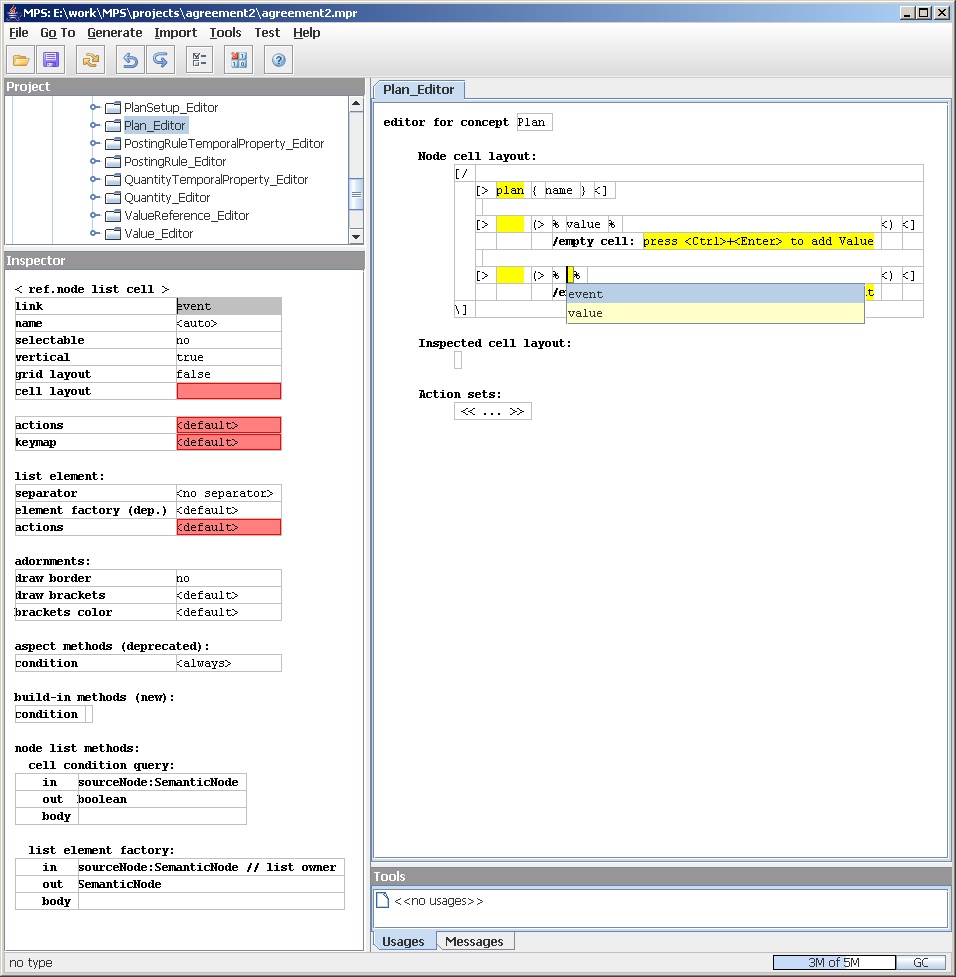The image size is (956, 977).
Task: Switch to the Messages tab
Action: pos(474,941)
